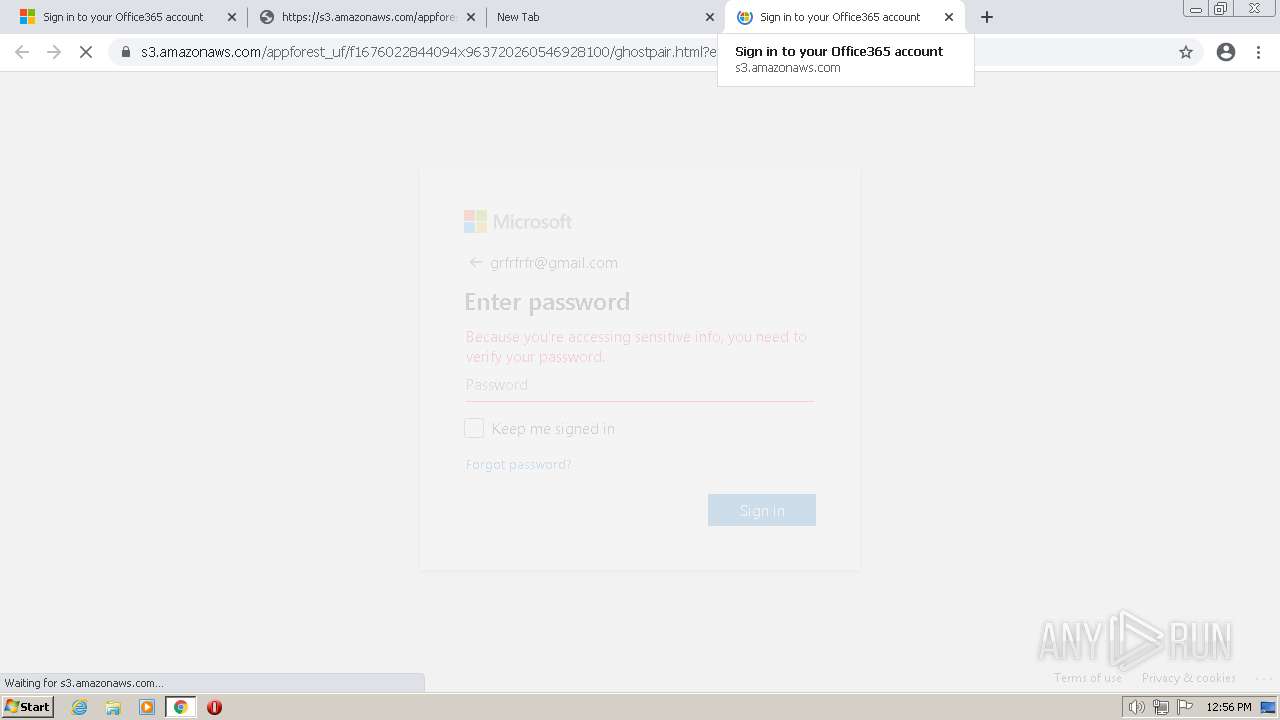1280x720 pixels.
Task: Switch to the https://s3.amazonaws.com tab
Action: (366, 17)
